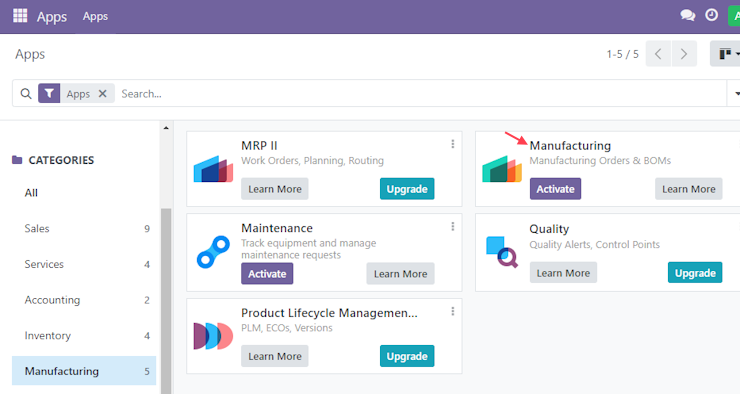Go to the next page of apps
This screenshot has height=394, width=740.
(x=684, y=54)
